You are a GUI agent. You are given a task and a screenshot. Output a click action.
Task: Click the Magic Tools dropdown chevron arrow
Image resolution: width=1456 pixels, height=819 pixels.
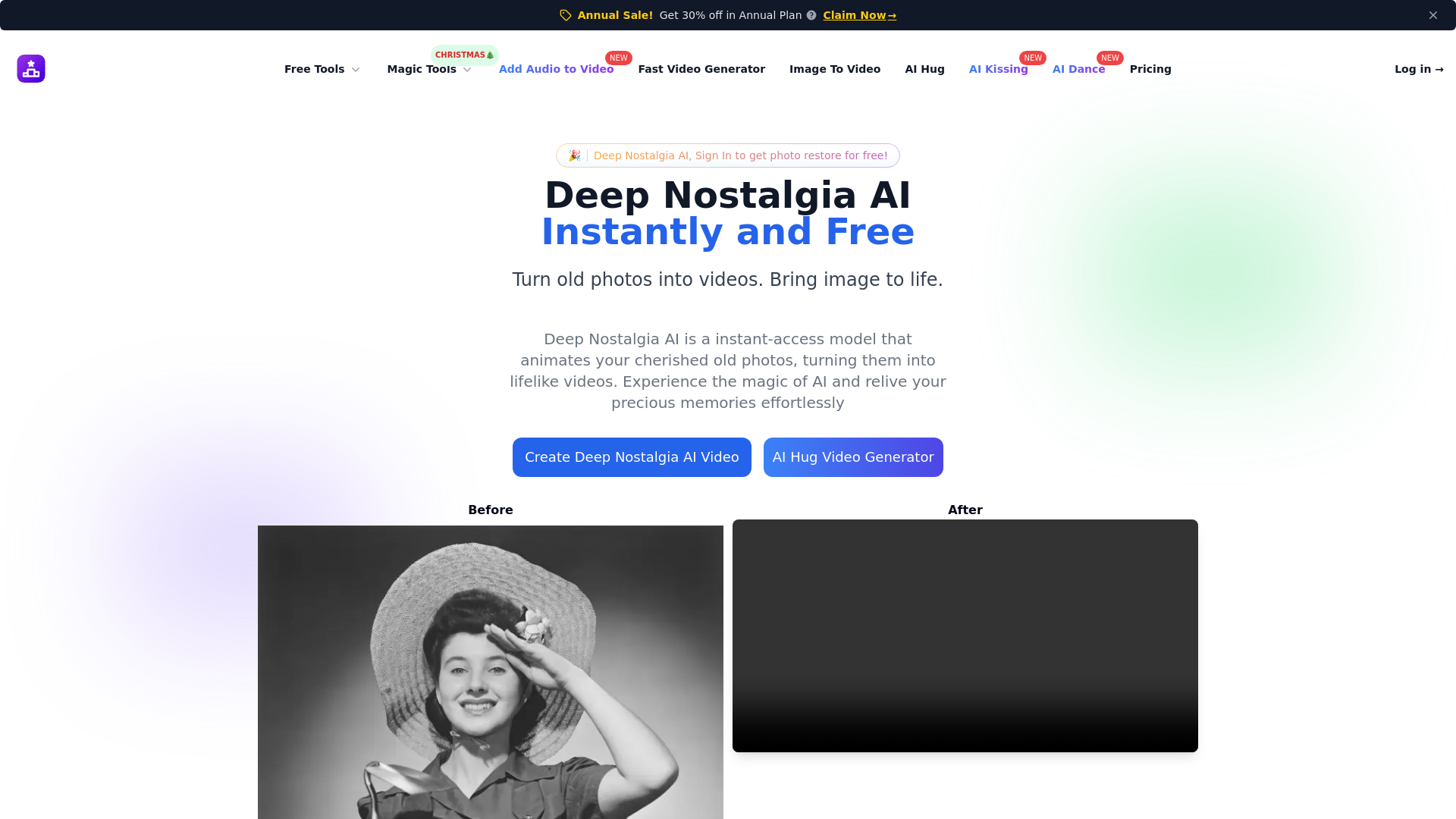coord(467,69)
